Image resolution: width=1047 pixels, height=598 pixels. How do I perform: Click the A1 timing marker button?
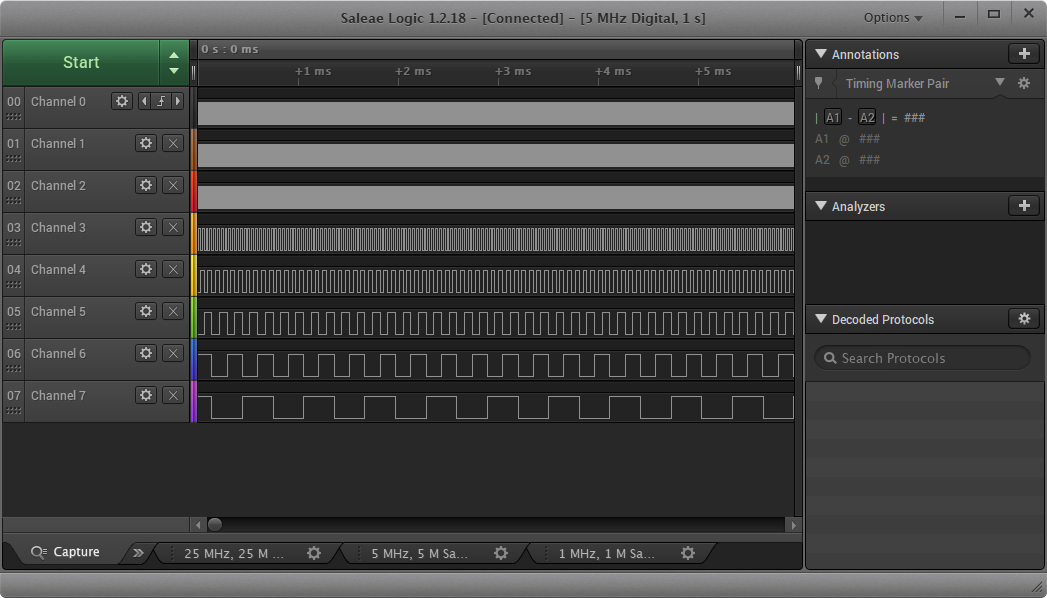833,118
